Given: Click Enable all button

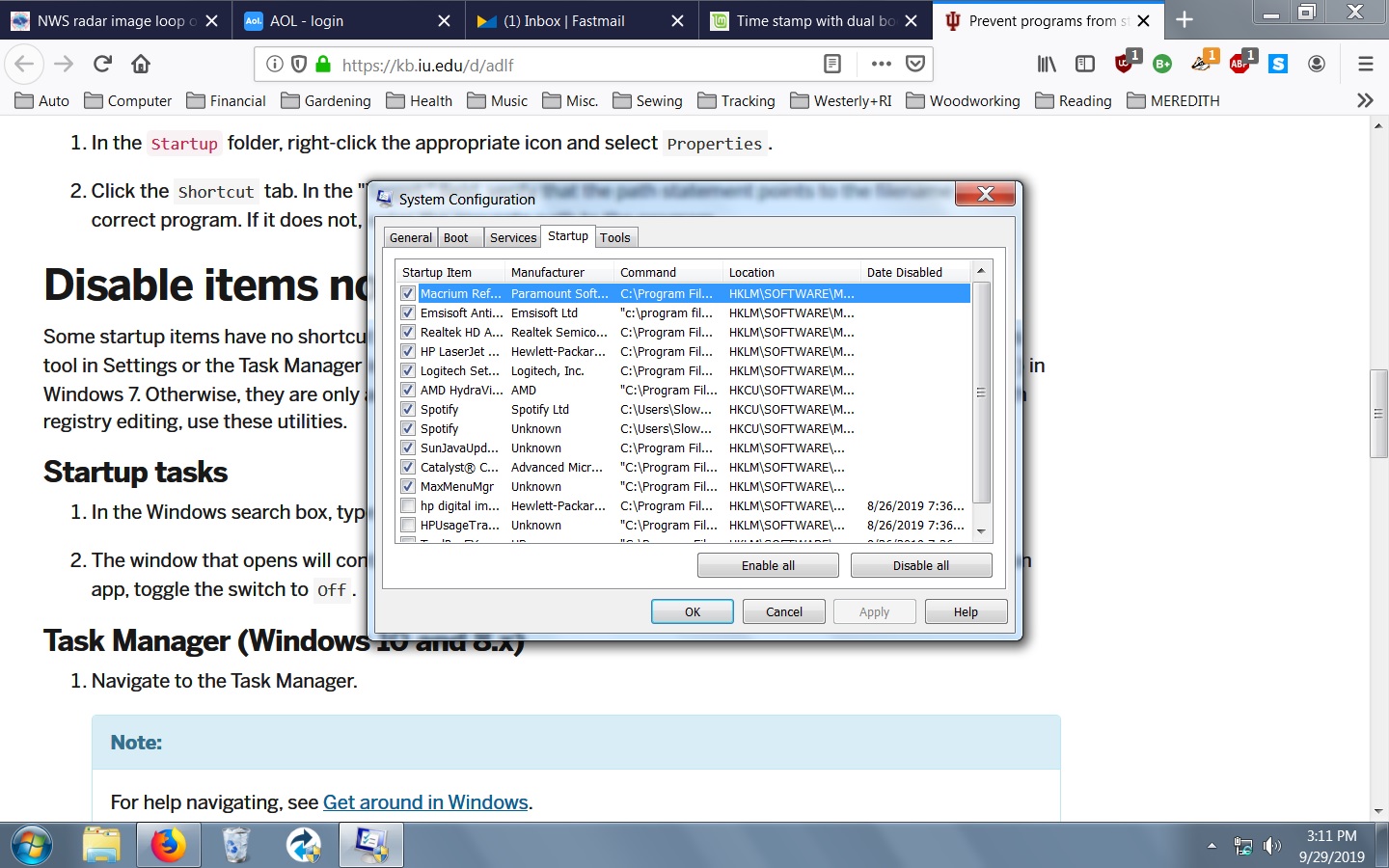Looking at the screenshot, I should point(768,565).
